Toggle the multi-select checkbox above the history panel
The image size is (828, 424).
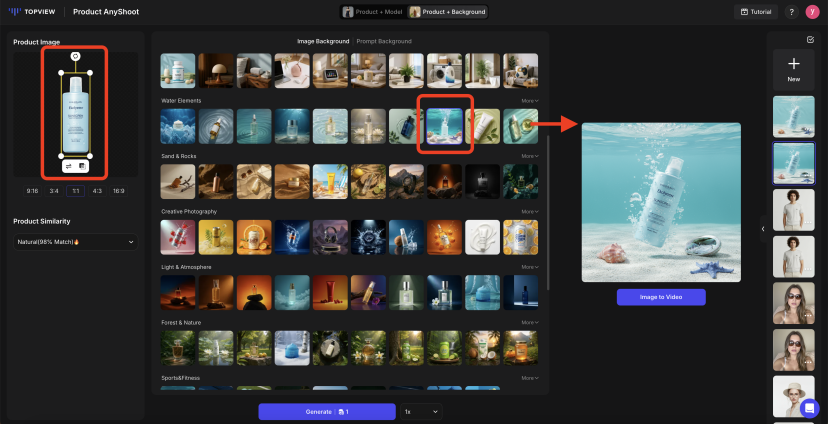point(810,40)
